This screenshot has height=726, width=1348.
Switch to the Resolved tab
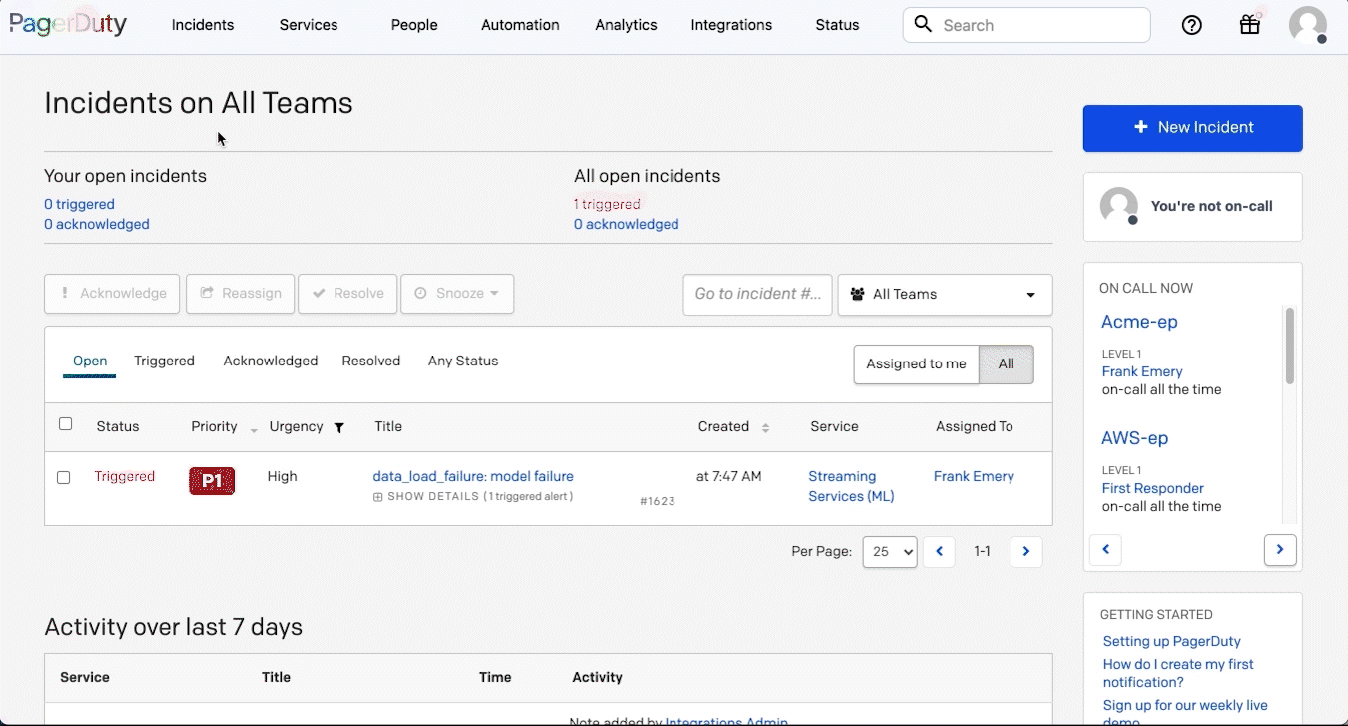[x=370, y=360]
